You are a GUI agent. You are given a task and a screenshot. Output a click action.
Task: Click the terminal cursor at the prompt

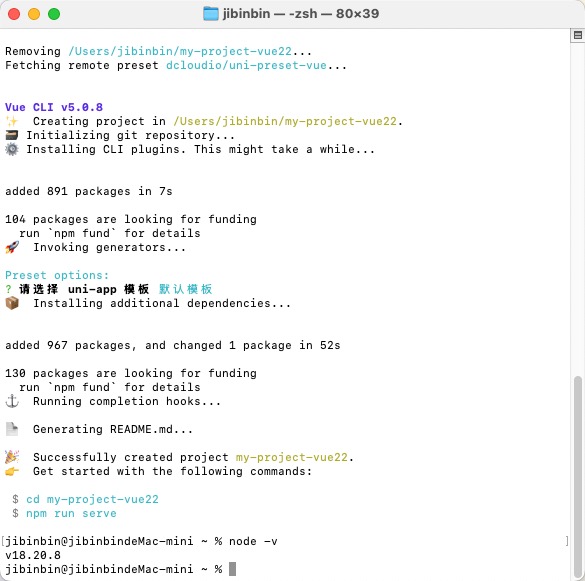click(x=232, y=569)
